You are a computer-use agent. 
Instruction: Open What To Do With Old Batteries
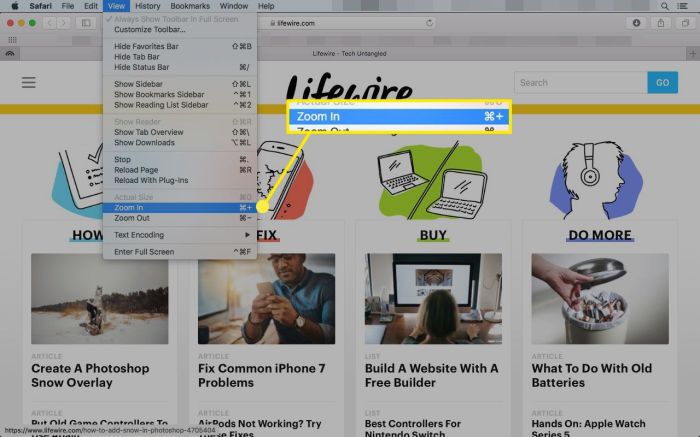coord(592,375)
